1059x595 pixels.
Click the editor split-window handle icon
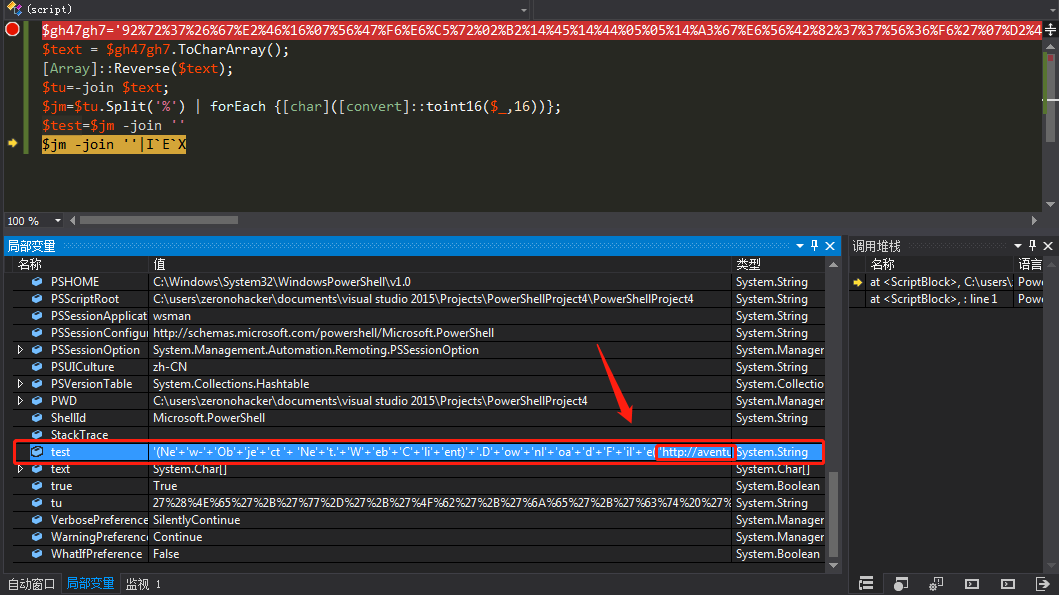point(1050,30)
